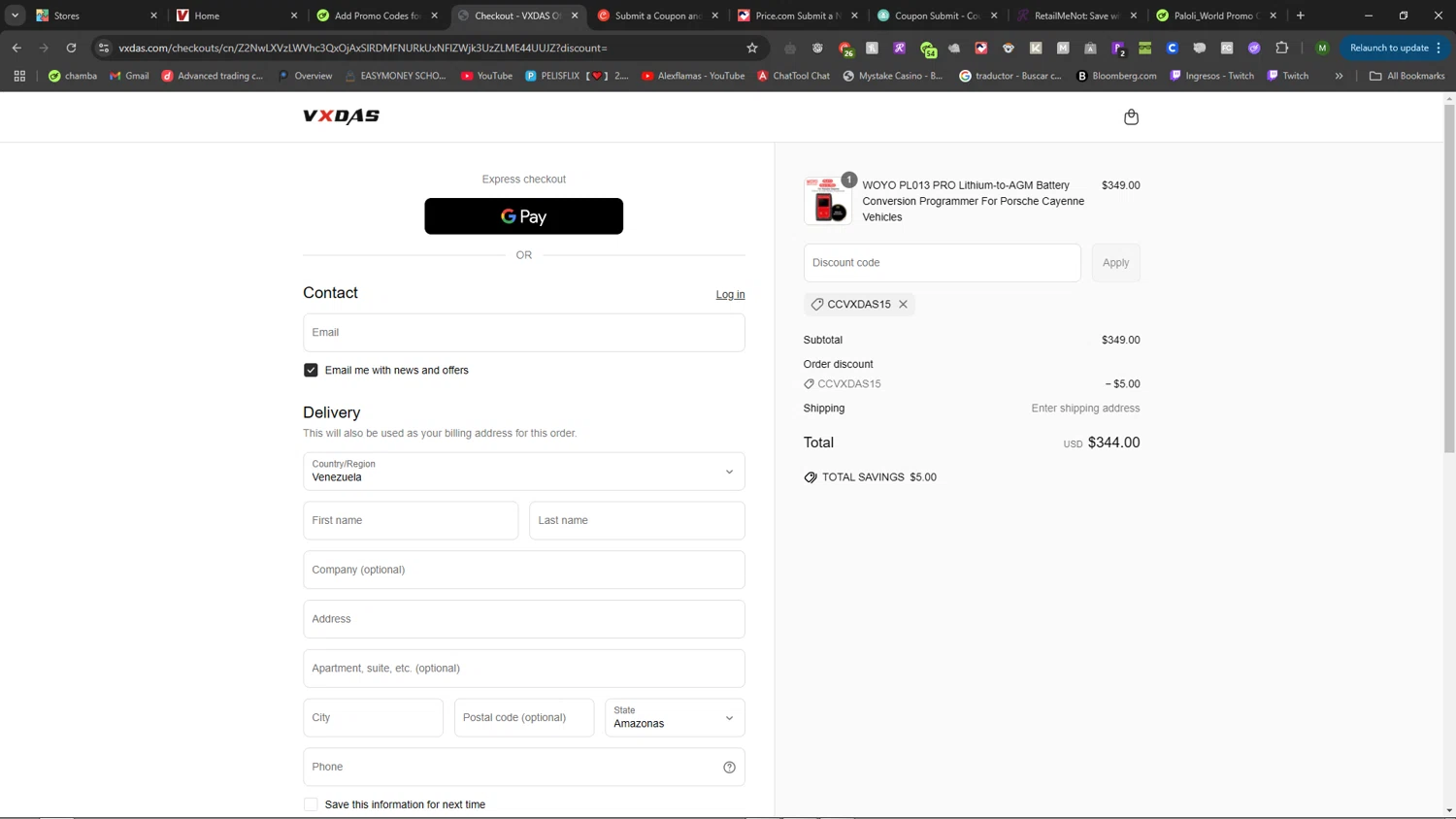The height and width of the screenshot is (819, 1456).
Task: Focus the Last name field
Action: click(637, 521)
